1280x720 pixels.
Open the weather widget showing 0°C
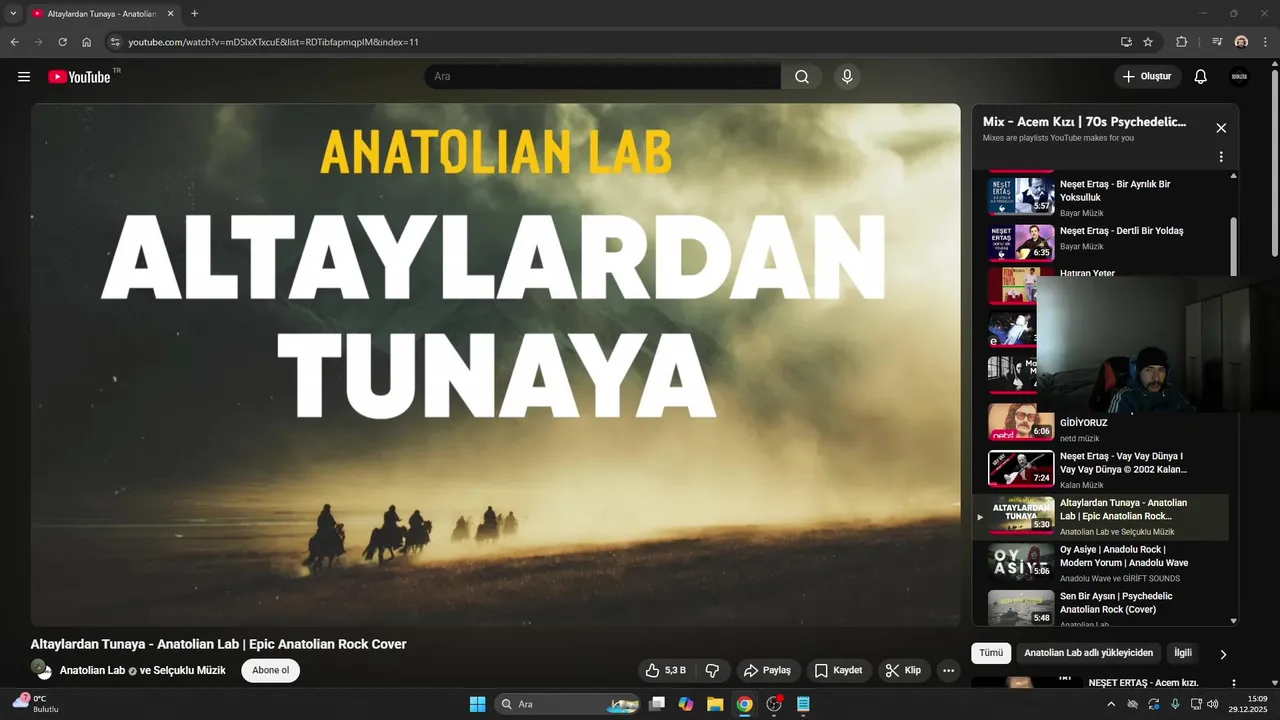[x=37, y=703]
